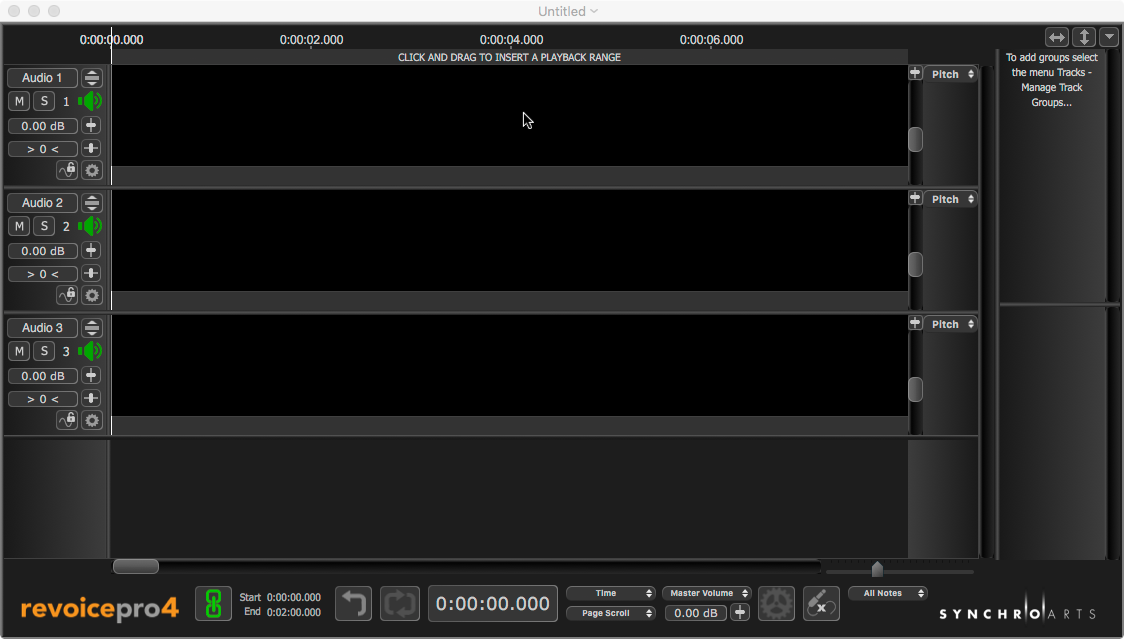
Task: Open the Page Scroll dropdown
Action: coord(610,613)
